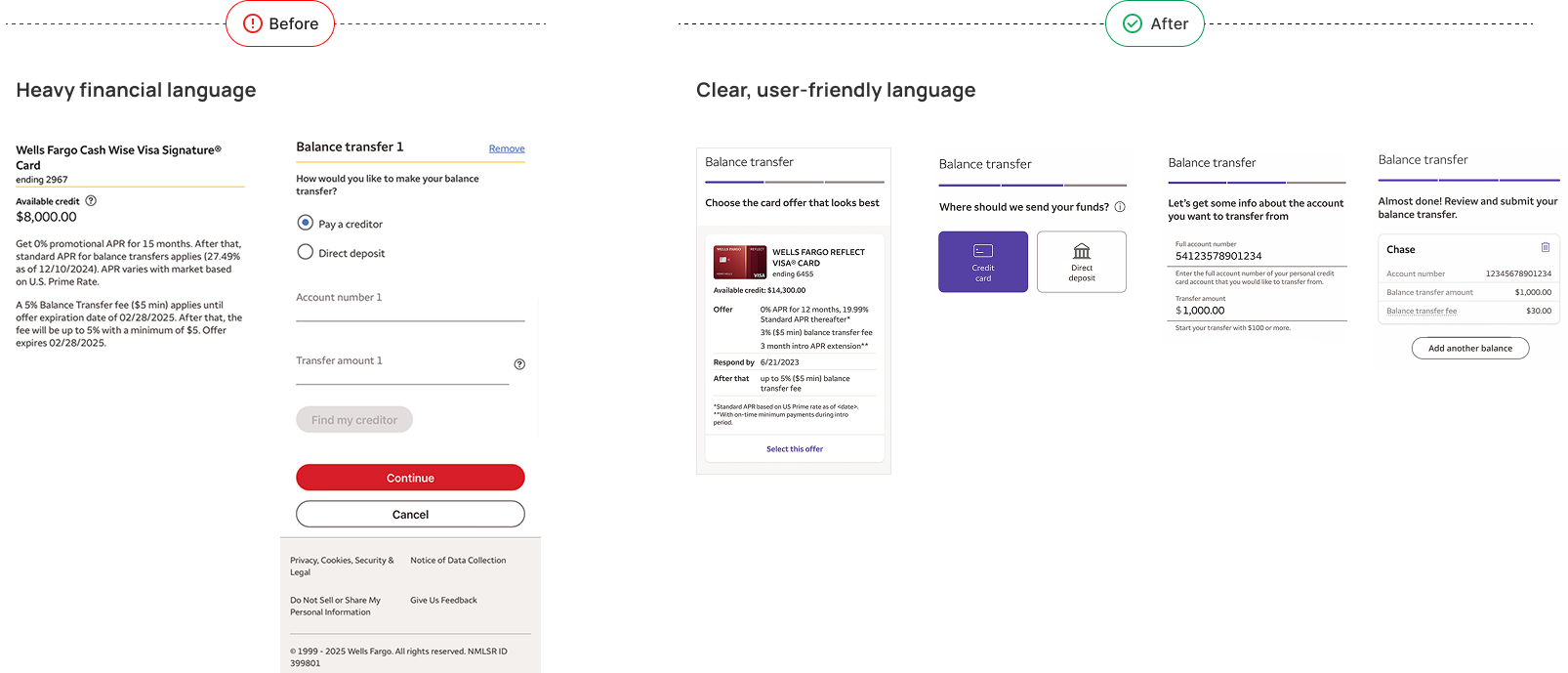Image resolution: width=1568 pixels, height=673 pixels.
Task: Select the 'Pay a creditor' radio button
Action: coord(306,223)
